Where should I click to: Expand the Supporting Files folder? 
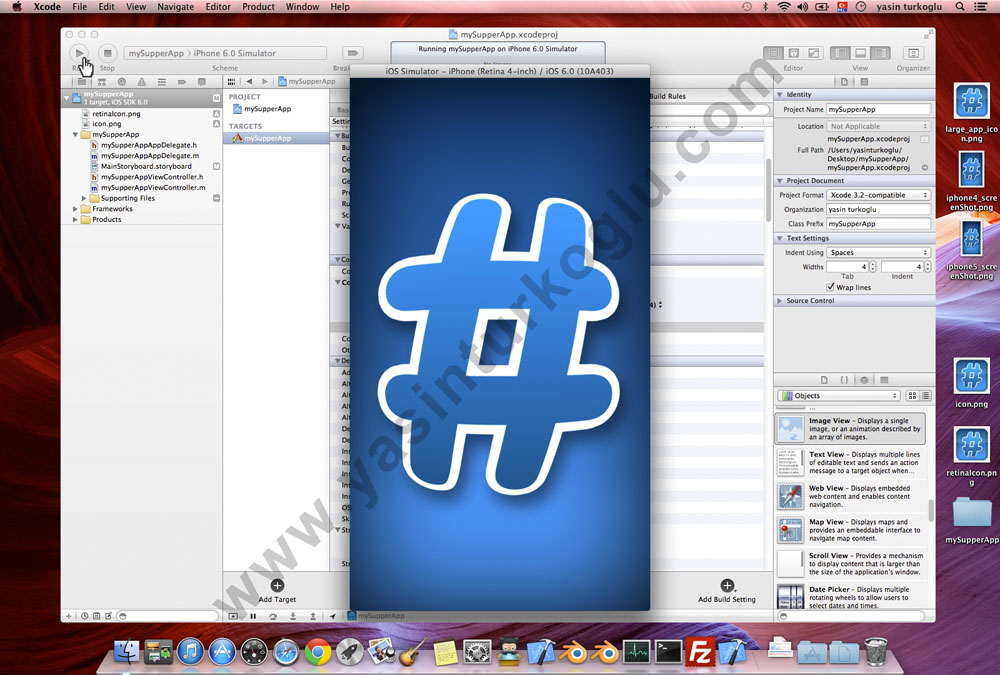[x=84, y=198]
